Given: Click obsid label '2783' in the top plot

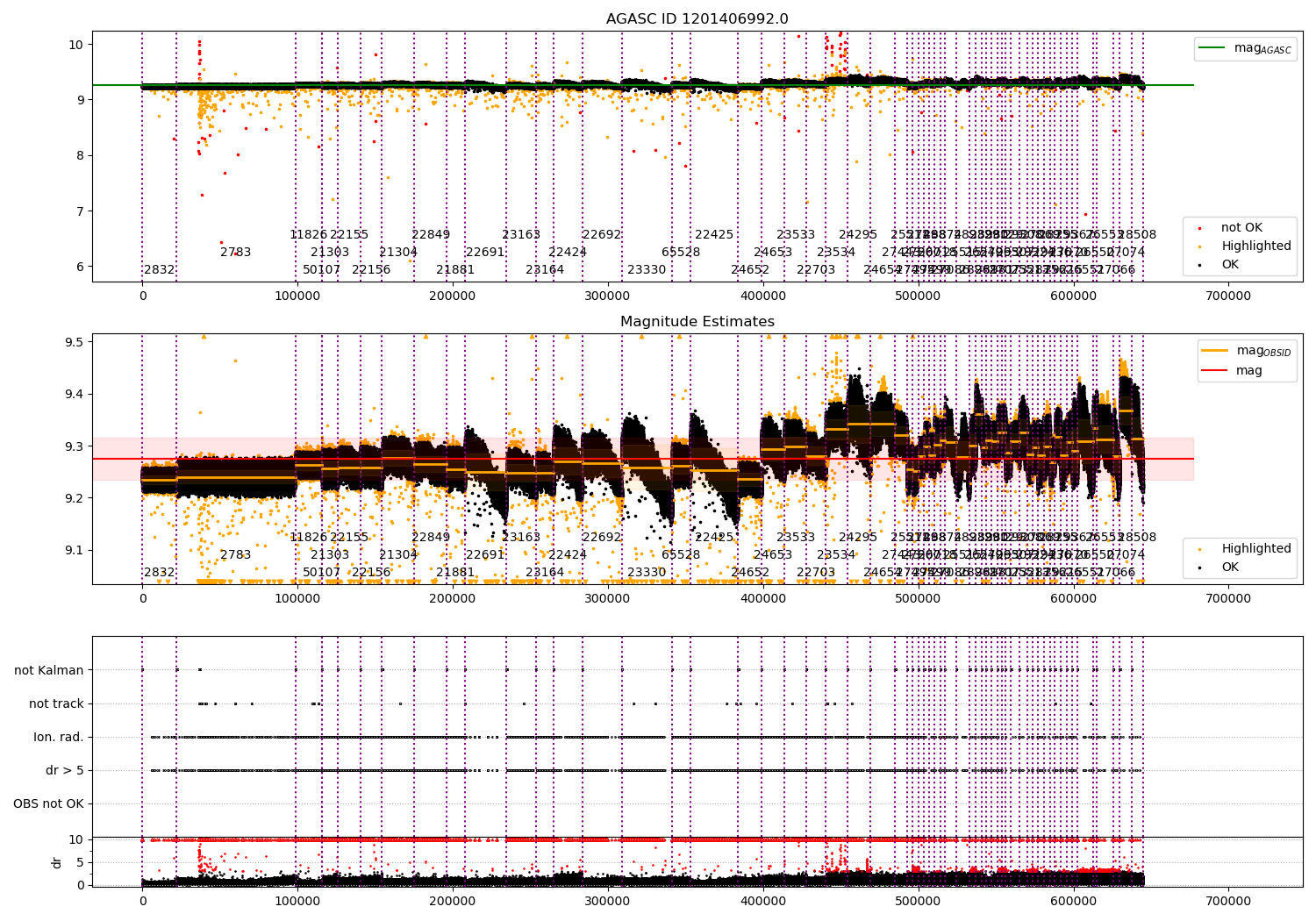Looking at the screenshot, I should pyautogui.click(x=235, y=252).
